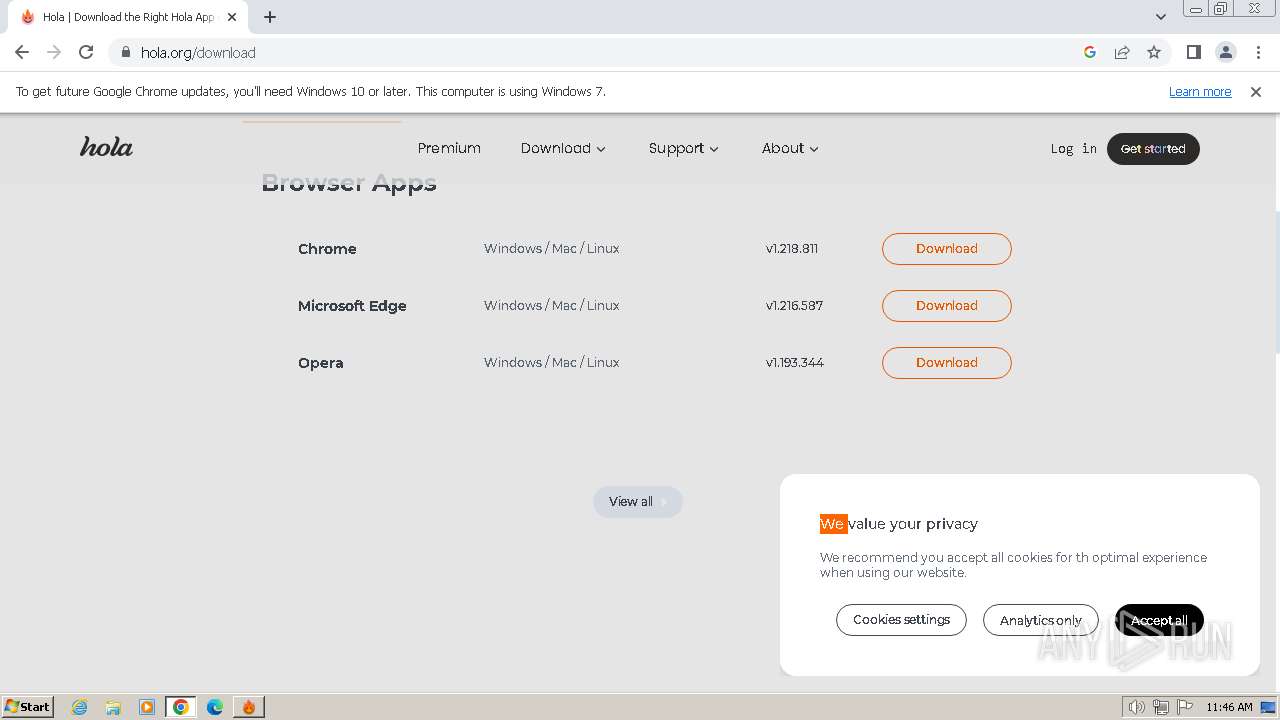The height and width of the screenshot is (720, 1280).
Task: Choose Analytics only cookies
Action: 1040,620
